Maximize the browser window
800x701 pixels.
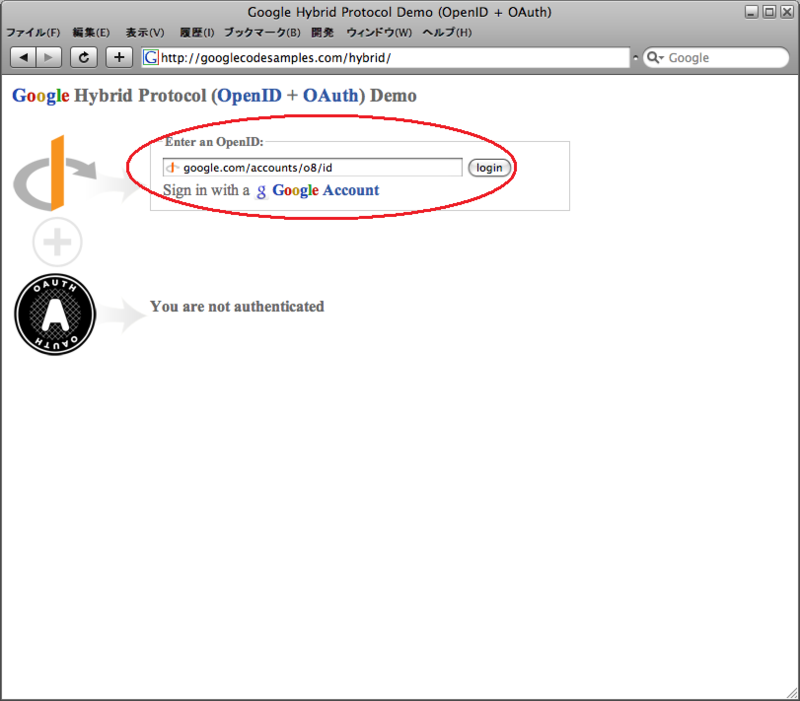coord(769,12)
